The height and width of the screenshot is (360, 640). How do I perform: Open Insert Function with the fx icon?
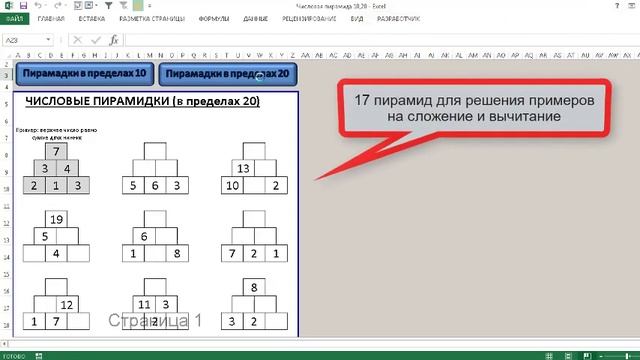[x=114, y=40]
